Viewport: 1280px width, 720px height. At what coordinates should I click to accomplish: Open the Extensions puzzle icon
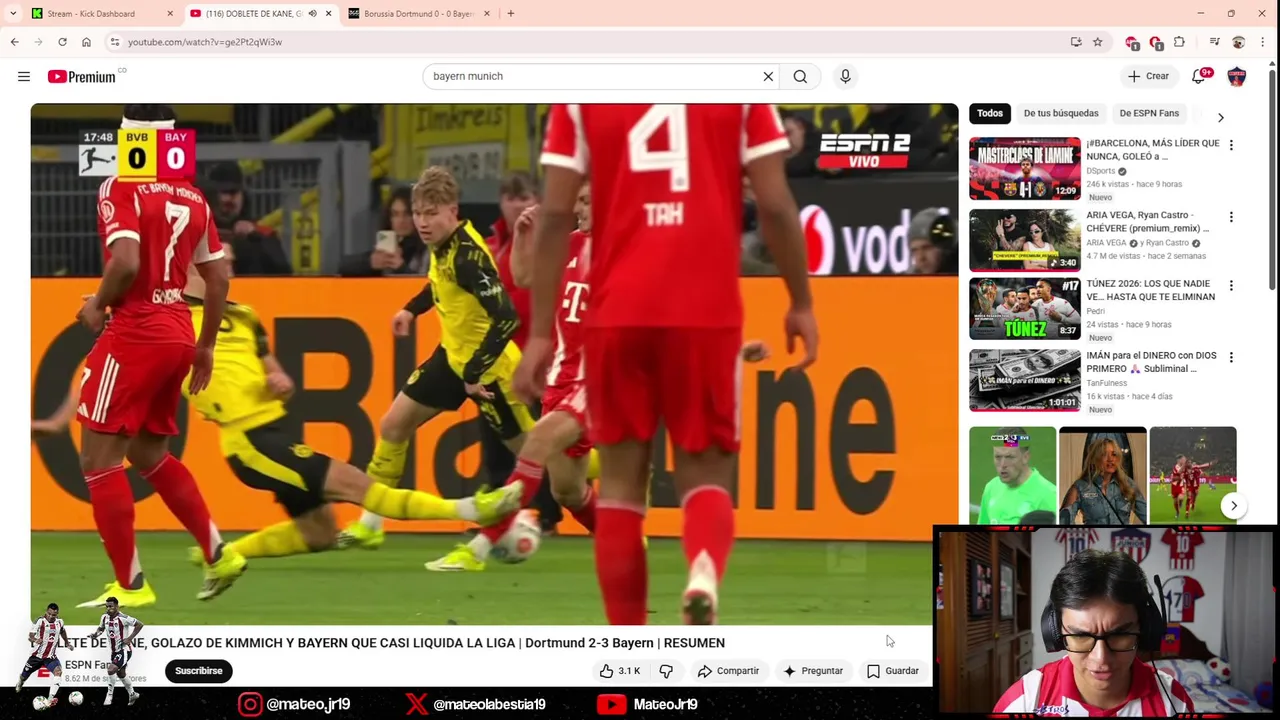click(1180, 42)
